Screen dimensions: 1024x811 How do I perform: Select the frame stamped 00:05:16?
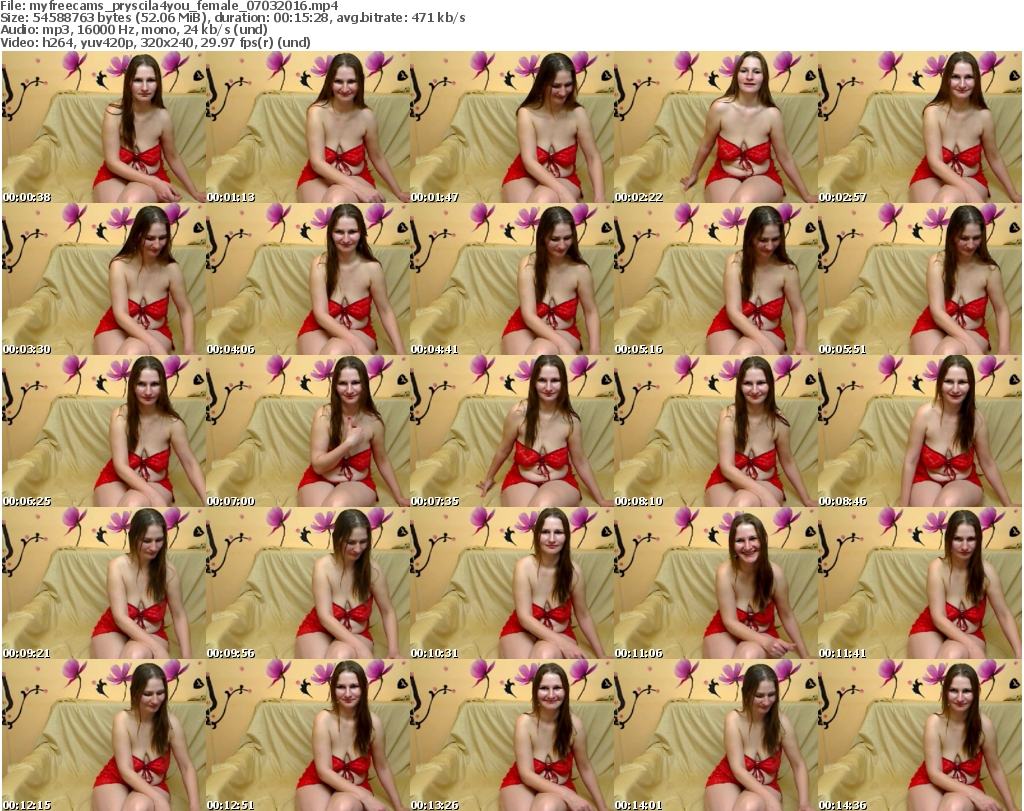[x=715, y=280]
